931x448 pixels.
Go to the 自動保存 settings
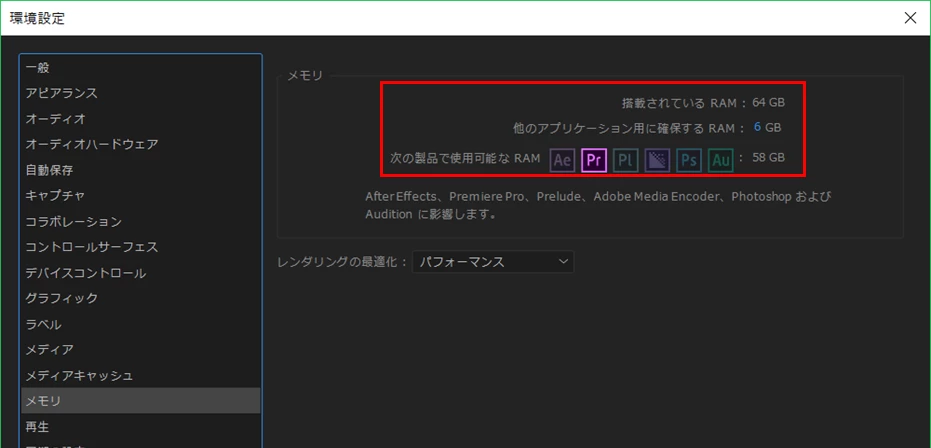141,170
